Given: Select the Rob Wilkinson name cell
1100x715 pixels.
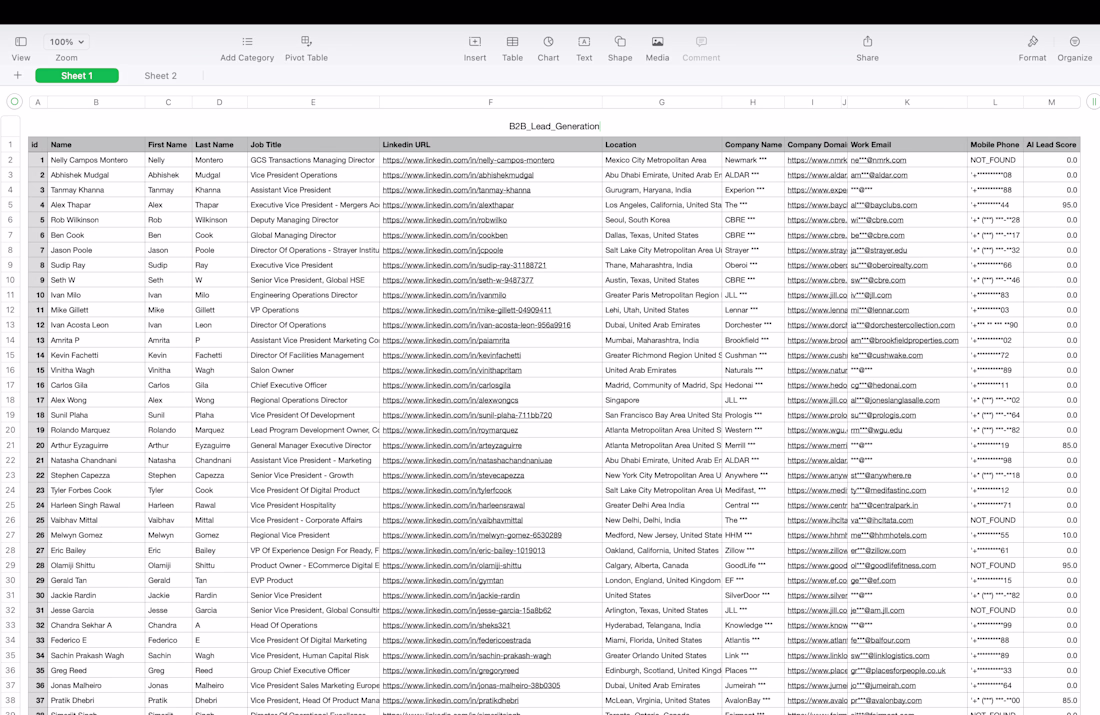Looking at the screenshot, I should click(96, 220).
